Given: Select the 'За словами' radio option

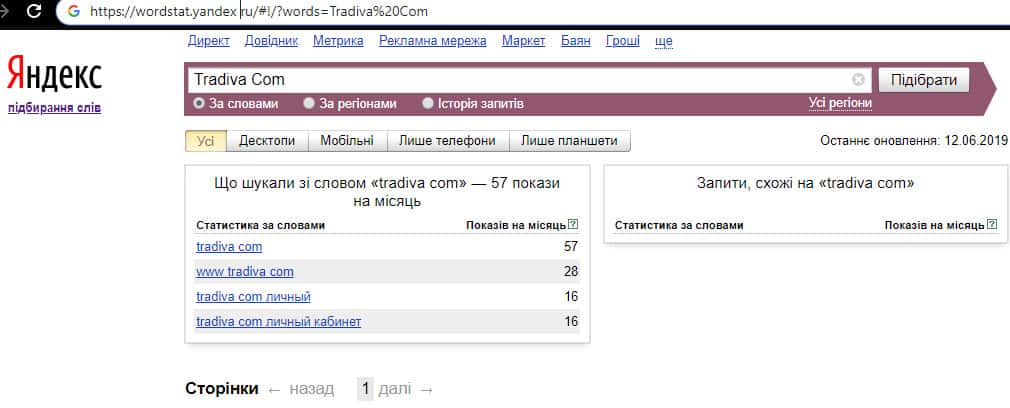Looking at the screenshot, I should pyautogui.click(x=236, y=104).
